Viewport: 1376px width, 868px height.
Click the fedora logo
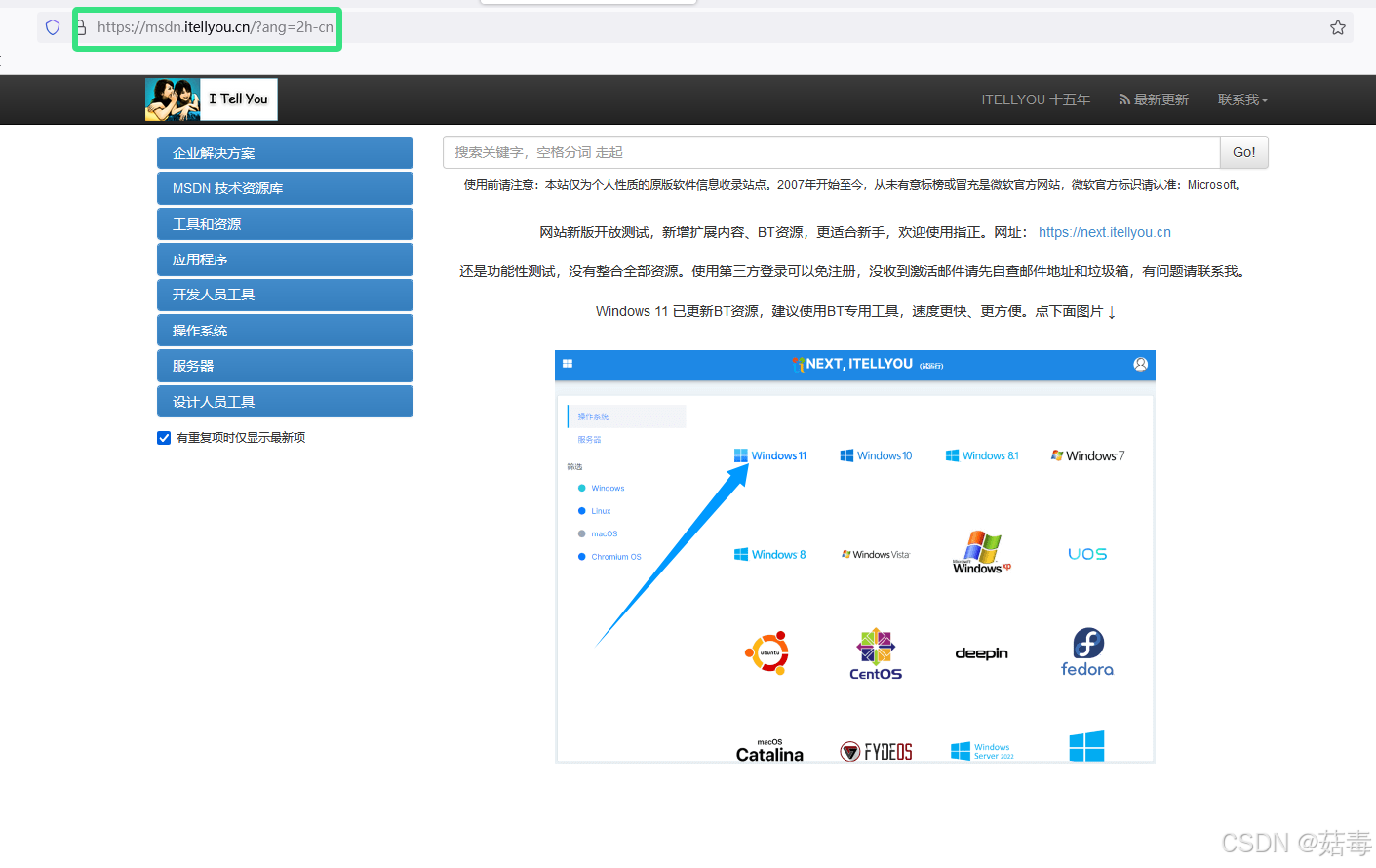[1087, 652]
